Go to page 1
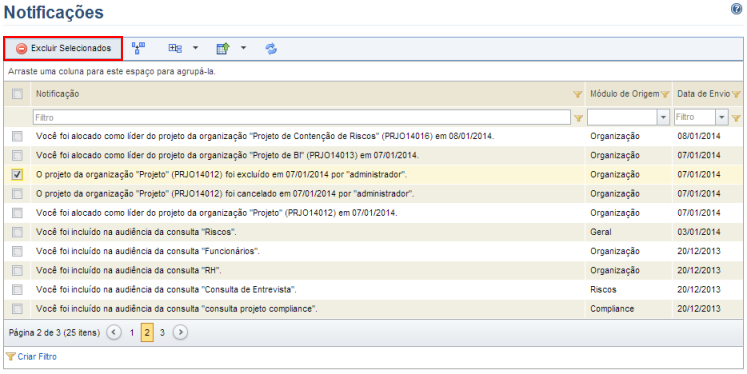Screen dimensions: 747x374 tap(132, 333)
